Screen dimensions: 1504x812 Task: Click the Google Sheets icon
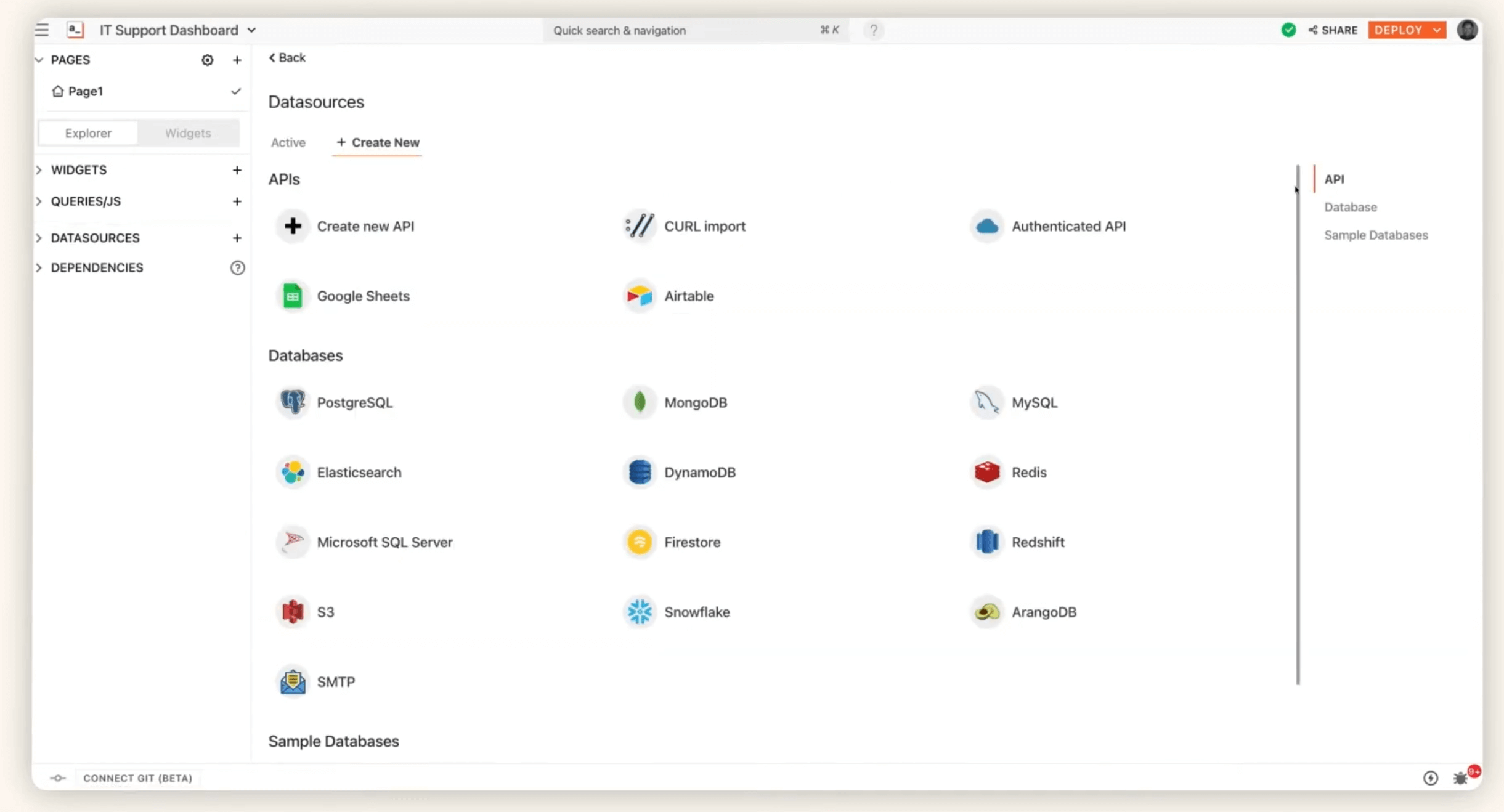pos(293,296)
